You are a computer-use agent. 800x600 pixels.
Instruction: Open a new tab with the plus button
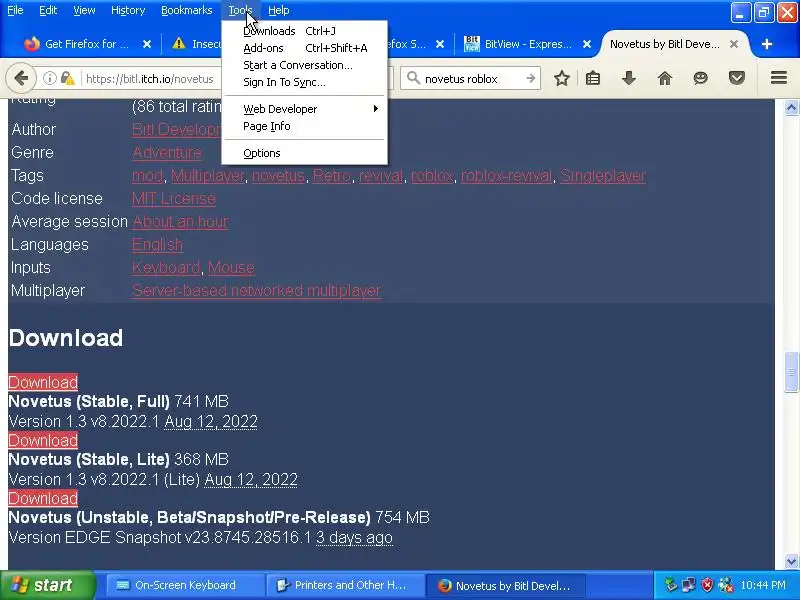[766, 44]
